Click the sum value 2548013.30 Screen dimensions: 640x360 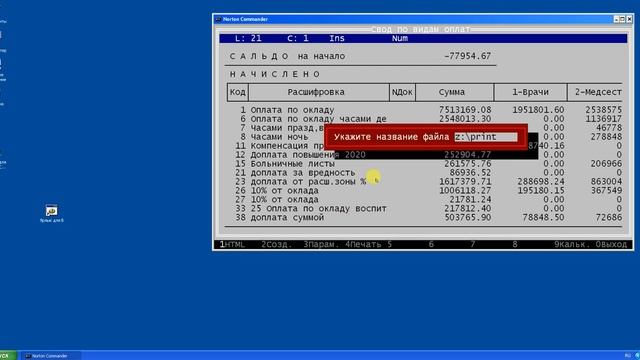(465, 119)
